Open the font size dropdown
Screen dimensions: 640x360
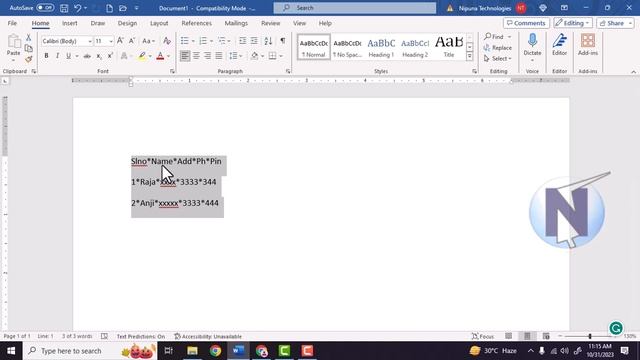(x=111, y=41)
